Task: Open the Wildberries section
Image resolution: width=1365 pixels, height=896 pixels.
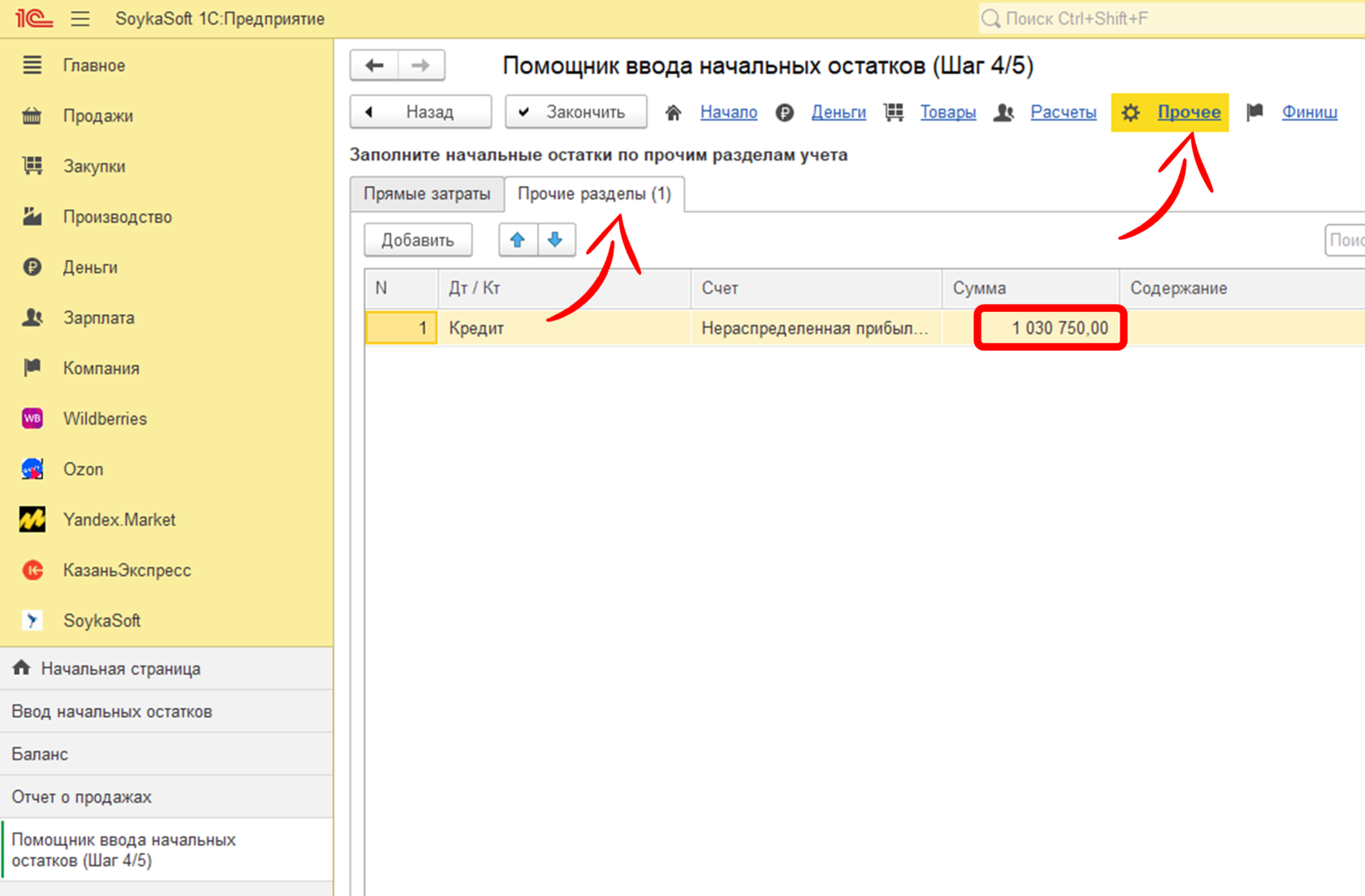Action: click(106, 418)
